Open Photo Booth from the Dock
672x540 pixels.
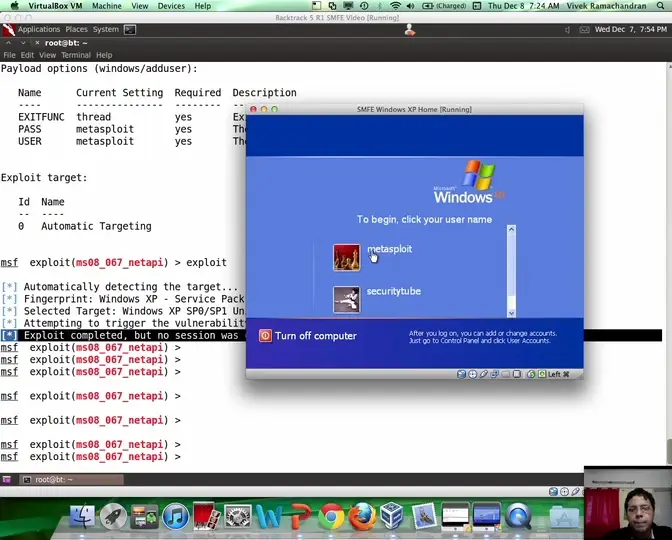click(x=206, y=516)
